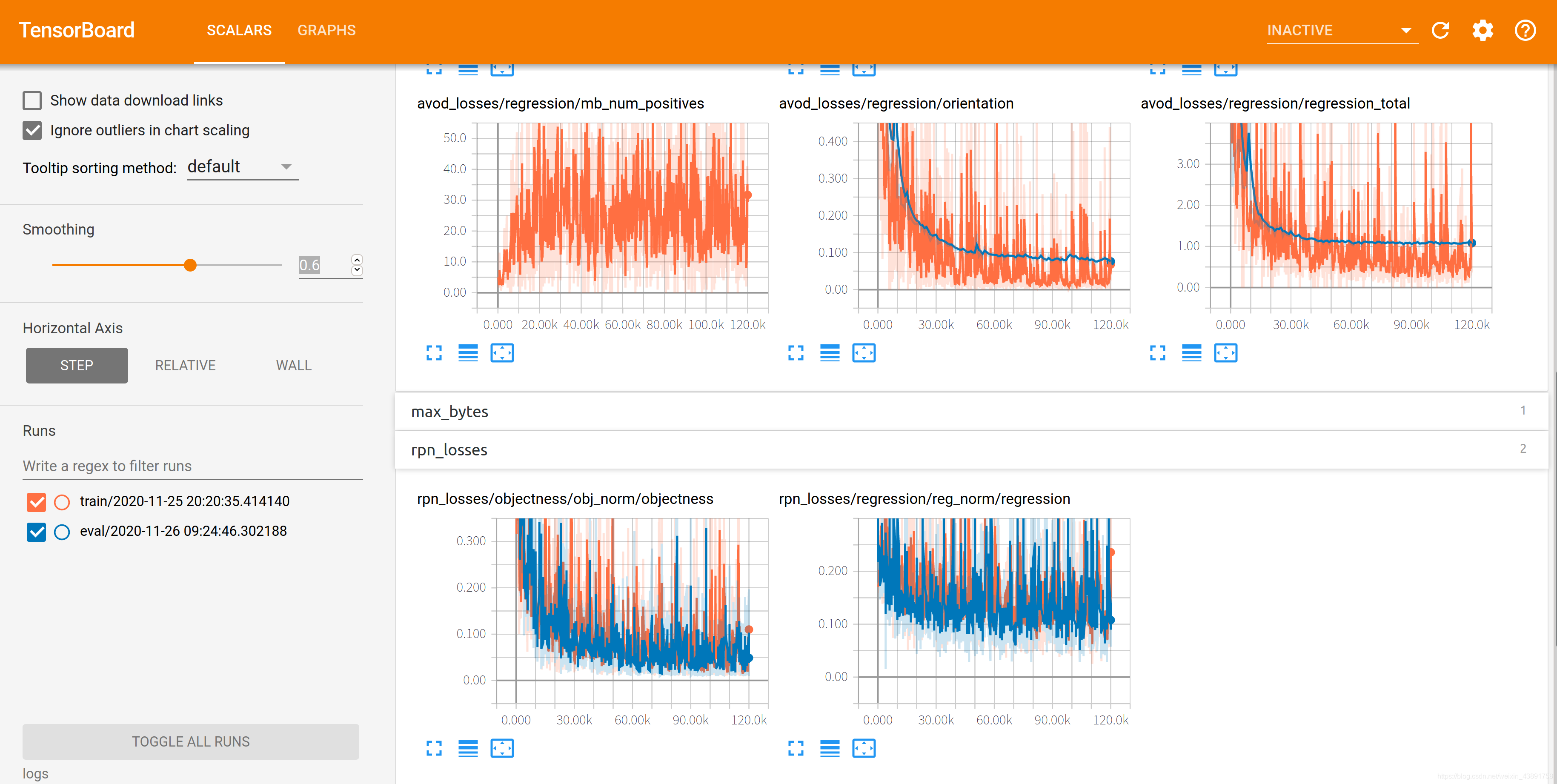Fit domain to data on regression_total chart

(1225, 353)
